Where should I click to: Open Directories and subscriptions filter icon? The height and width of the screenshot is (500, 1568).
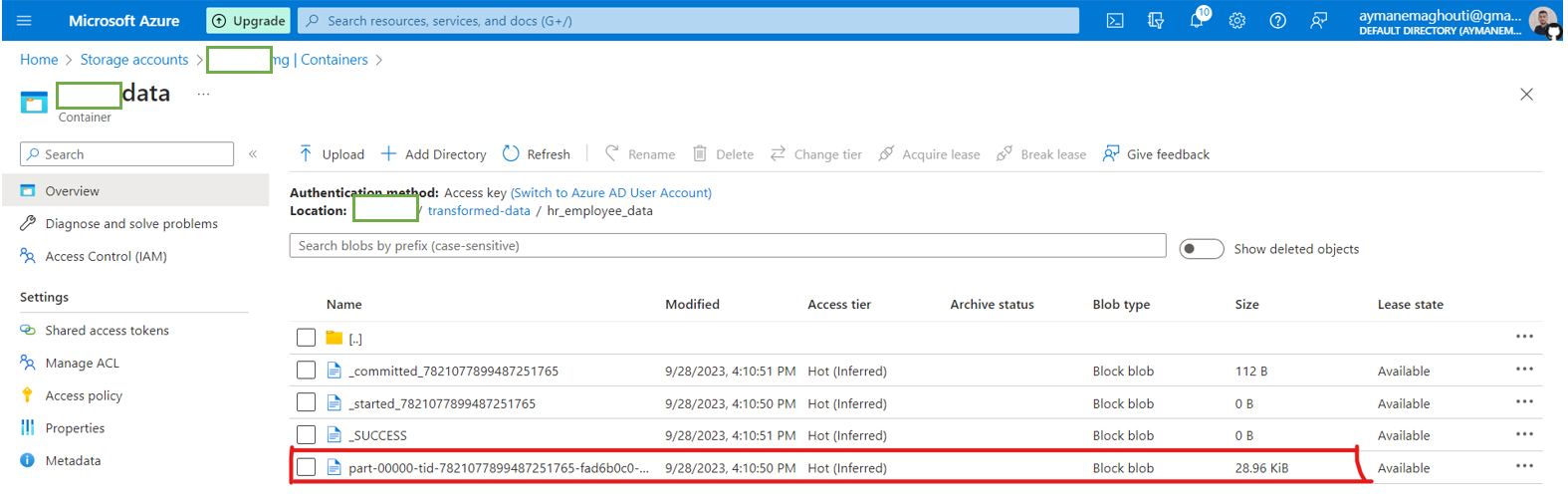tap(1156, 21)
